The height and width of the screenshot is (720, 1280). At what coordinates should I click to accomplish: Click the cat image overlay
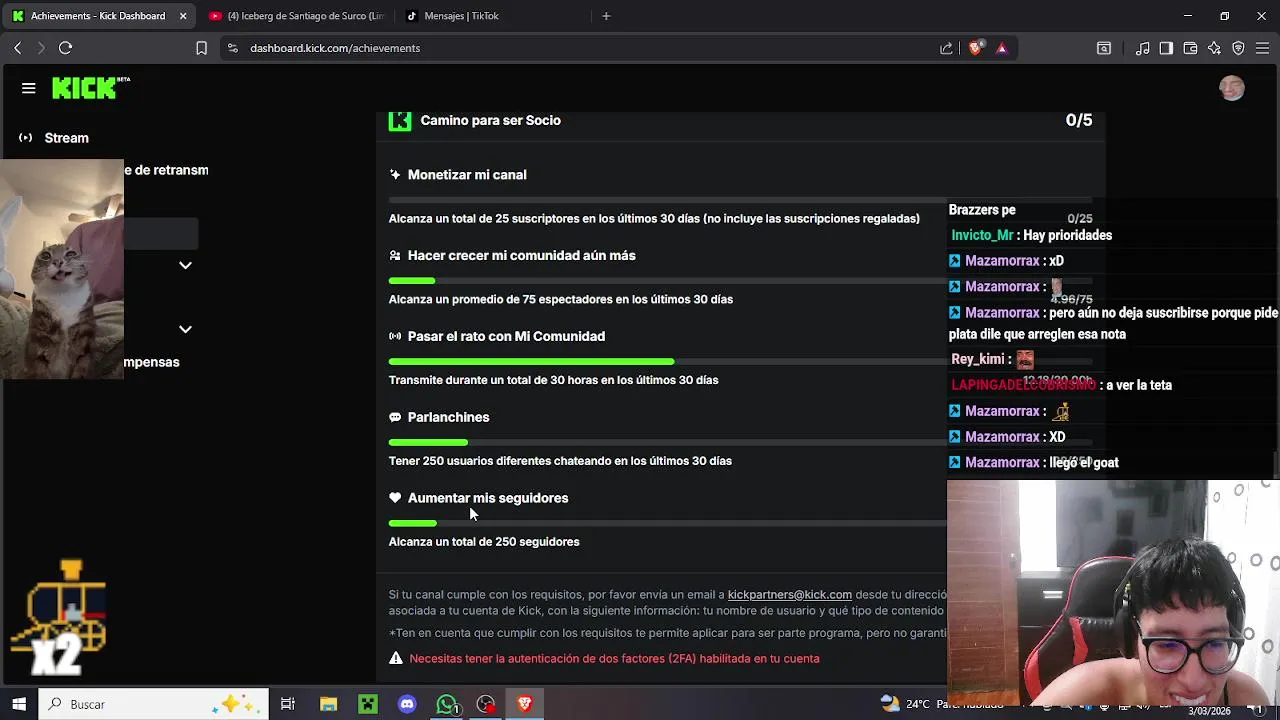tap(62, 269)
